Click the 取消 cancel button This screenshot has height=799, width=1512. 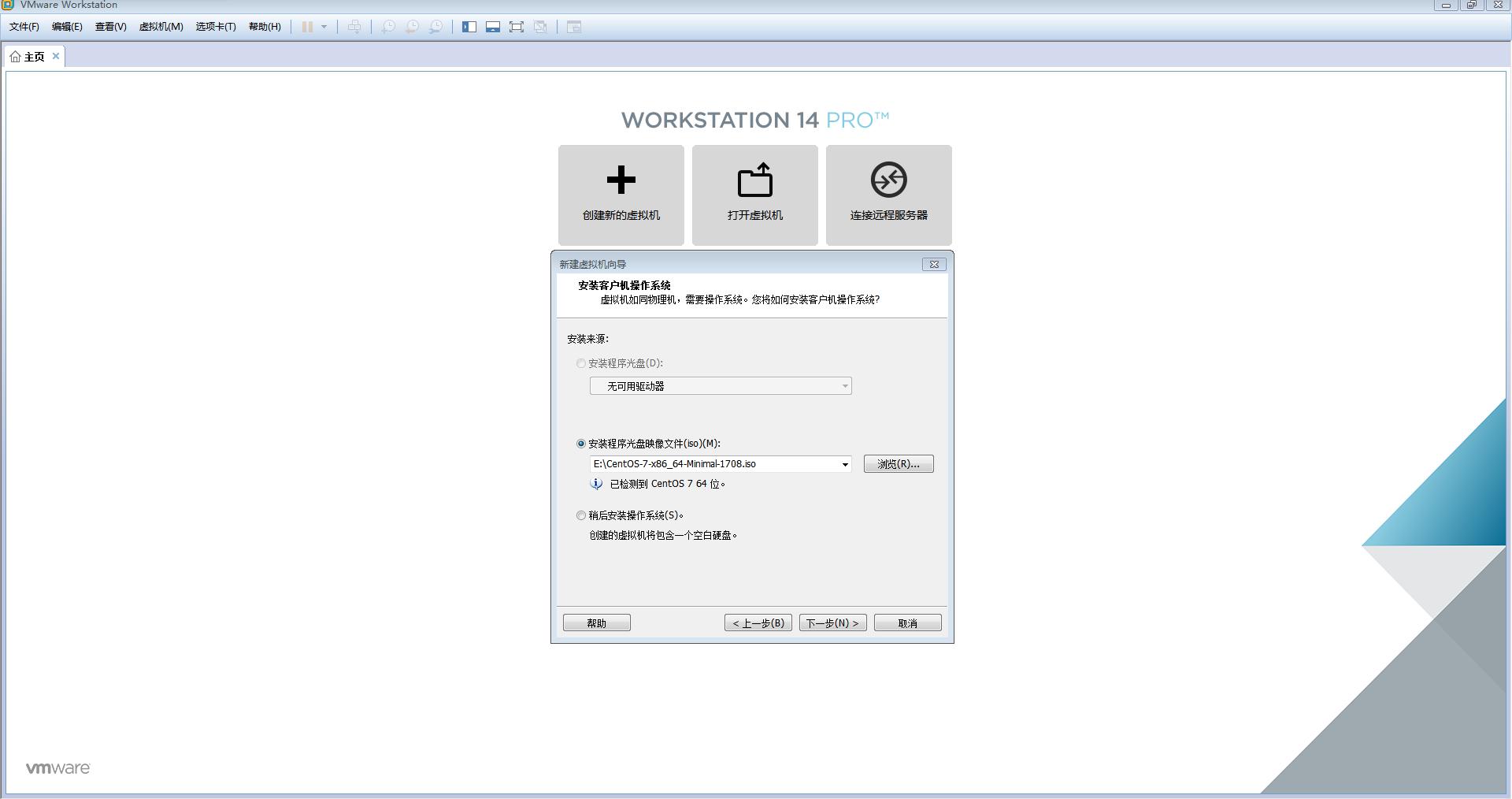908,622
